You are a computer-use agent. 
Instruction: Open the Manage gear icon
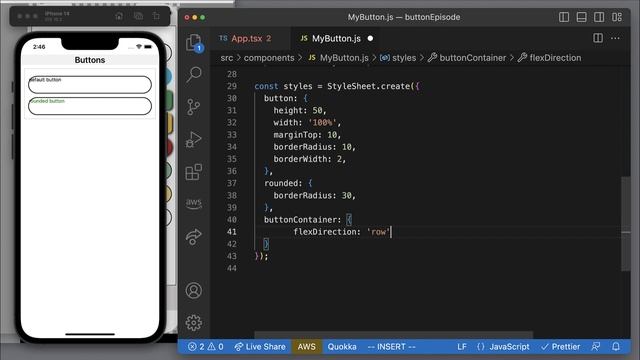click(x=194, y=323)
